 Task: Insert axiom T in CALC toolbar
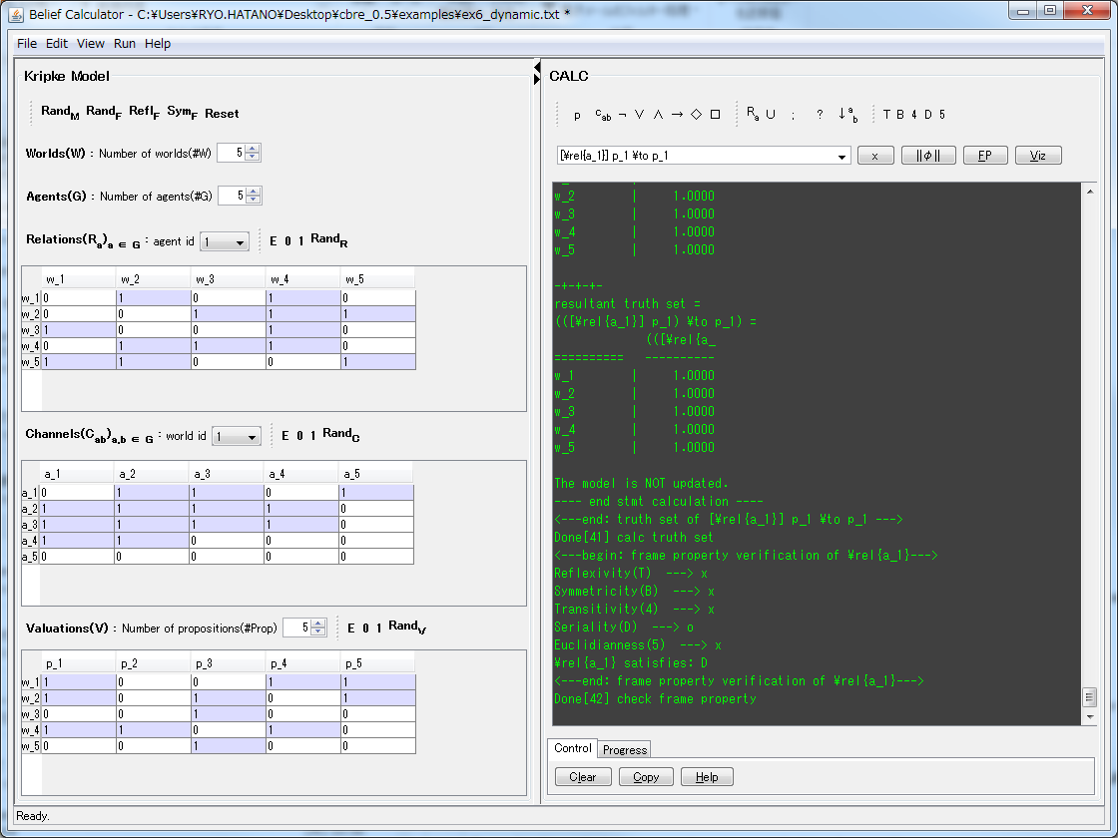(x=886, y=115)
